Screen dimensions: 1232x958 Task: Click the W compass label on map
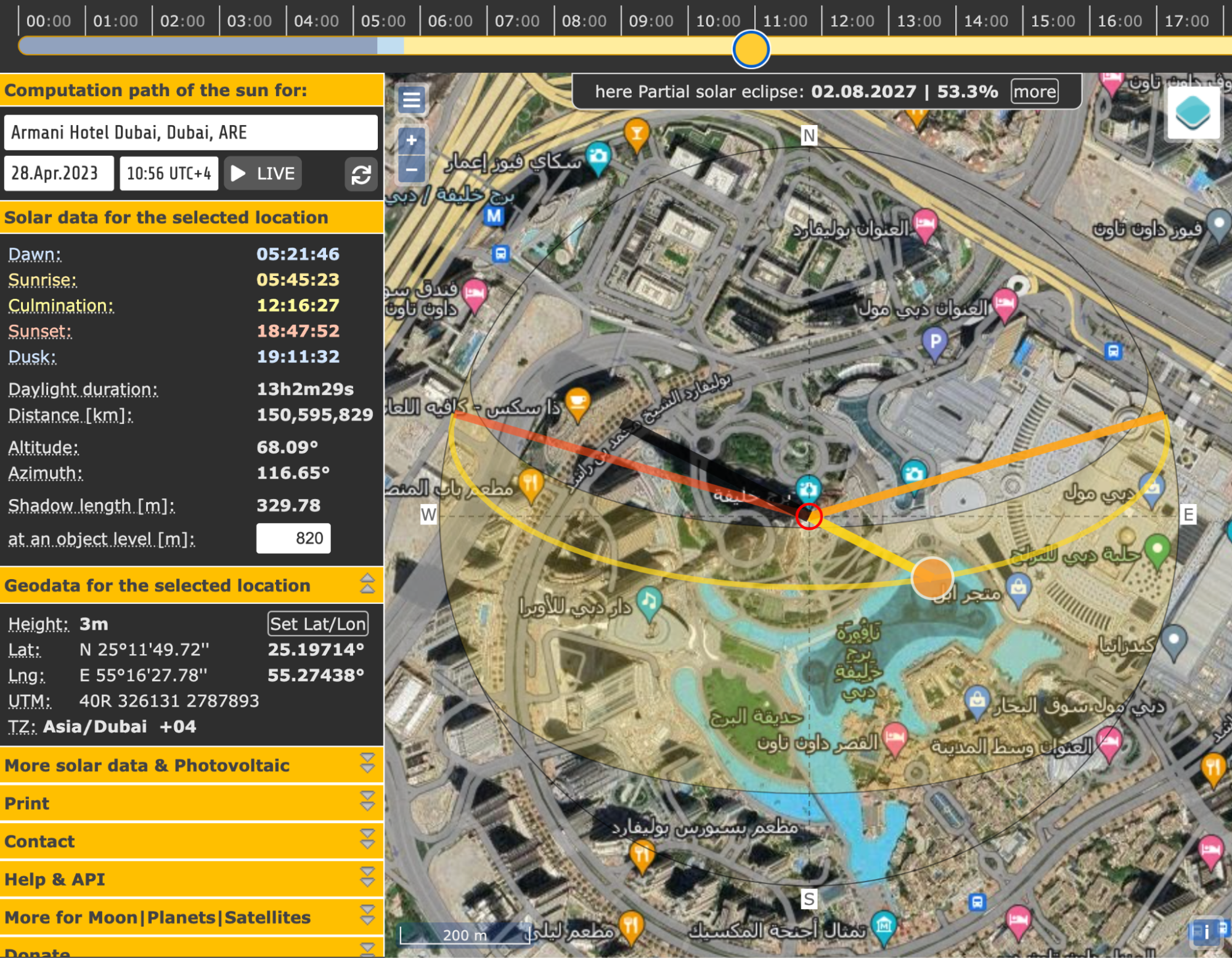coord(428,514)
